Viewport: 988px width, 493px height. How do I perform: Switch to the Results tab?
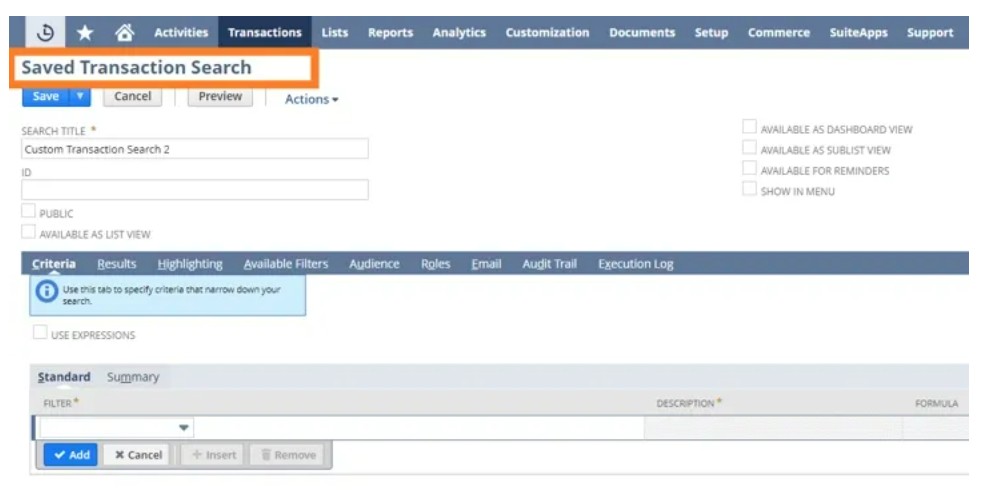point(117,264)
